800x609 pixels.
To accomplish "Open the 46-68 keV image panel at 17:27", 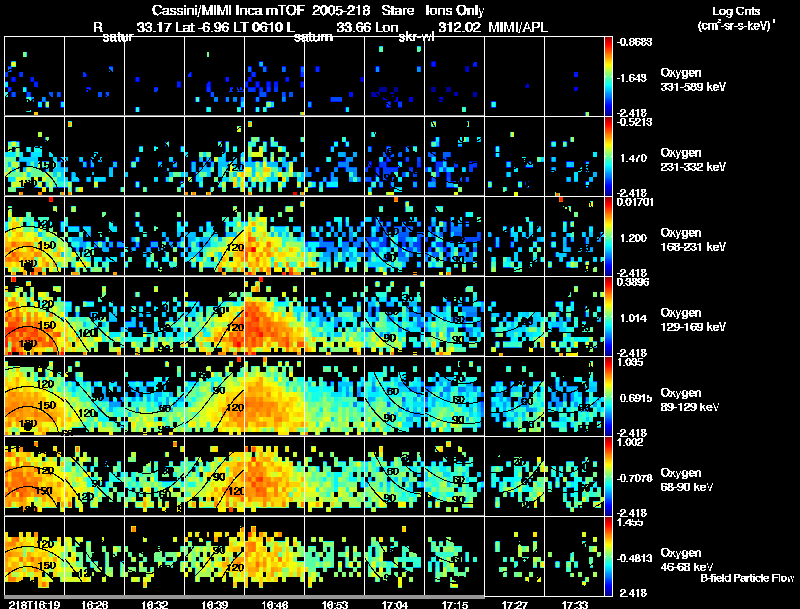I will (x=514, y=556).
